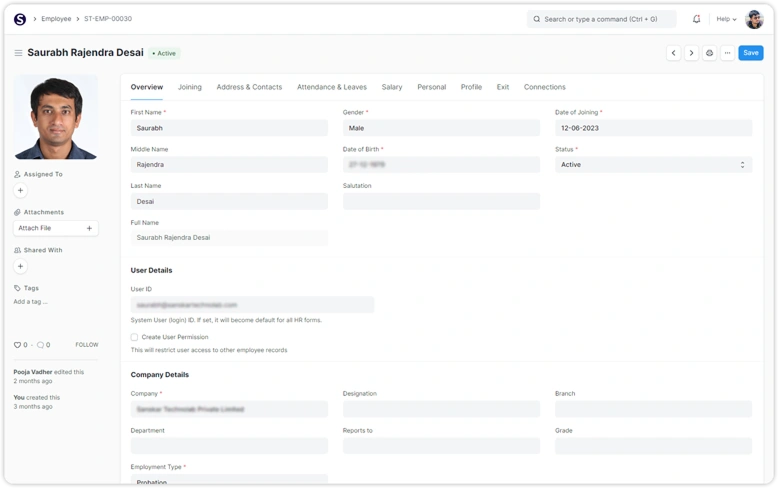Switch to the Overview tab
This screenshot has height=488, width=778.
coord(147,87)
